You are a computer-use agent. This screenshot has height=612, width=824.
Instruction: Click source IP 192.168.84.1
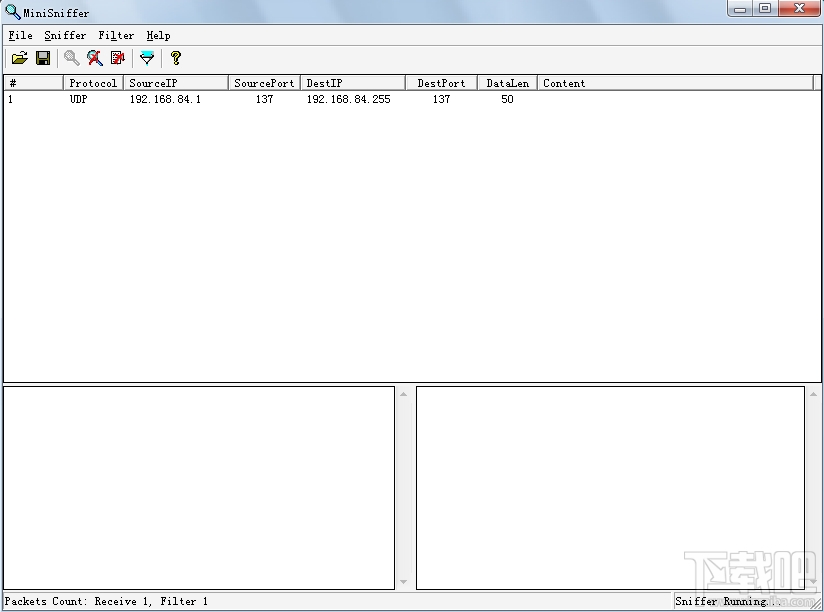165,99
